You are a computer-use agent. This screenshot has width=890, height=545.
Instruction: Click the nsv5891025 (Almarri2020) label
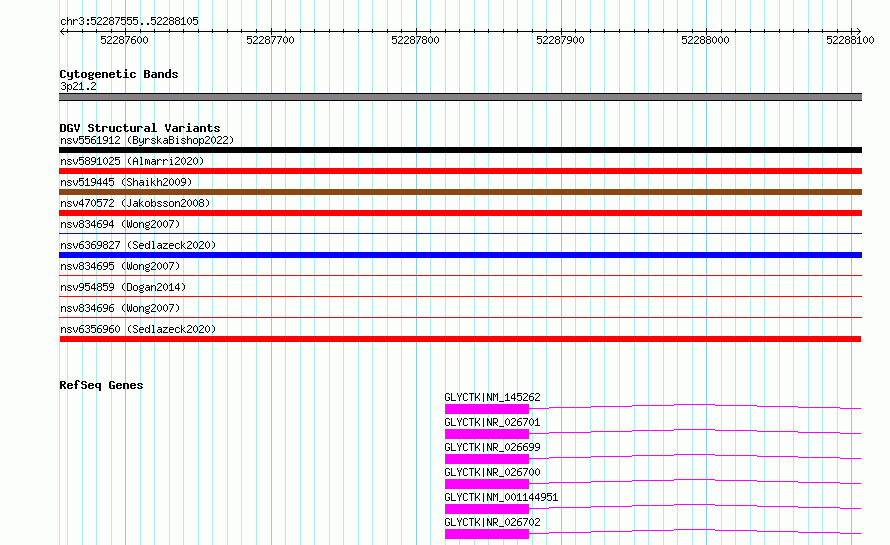[132, 161]
